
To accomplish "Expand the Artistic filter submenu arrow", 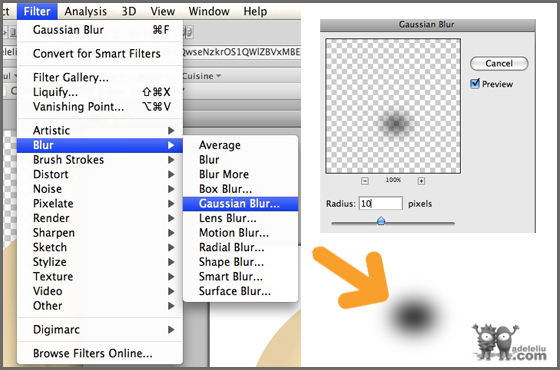I will (x=171, y=130).
